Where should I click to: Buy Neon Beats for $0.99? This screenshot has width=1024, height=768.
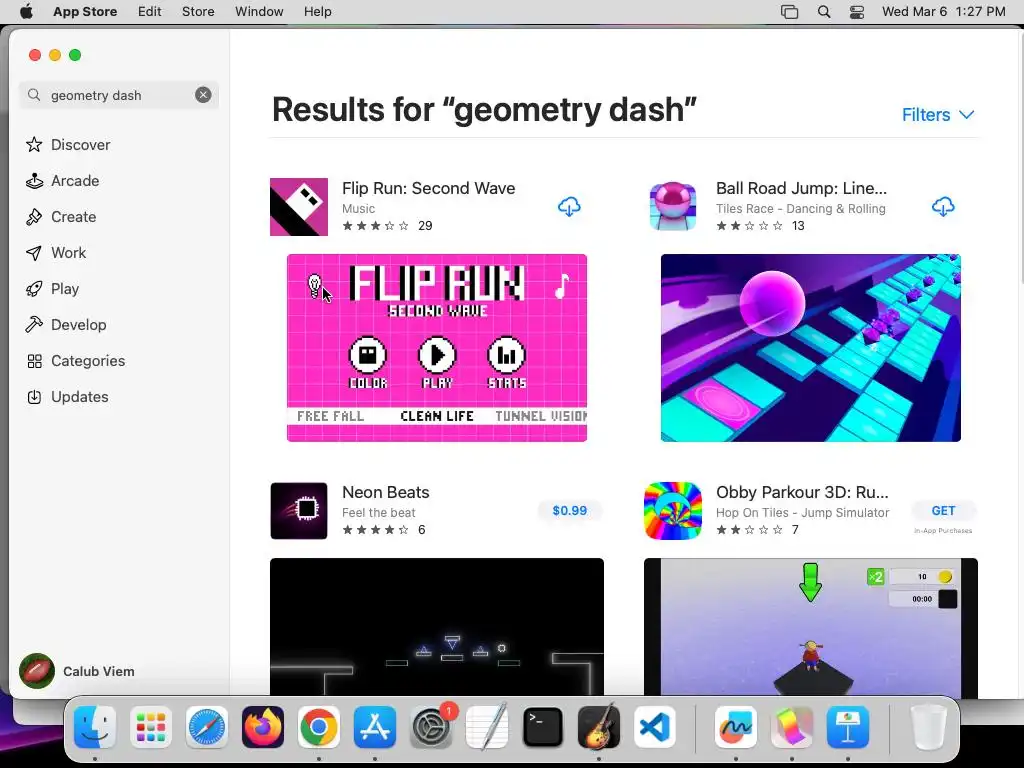pos(569,510)
